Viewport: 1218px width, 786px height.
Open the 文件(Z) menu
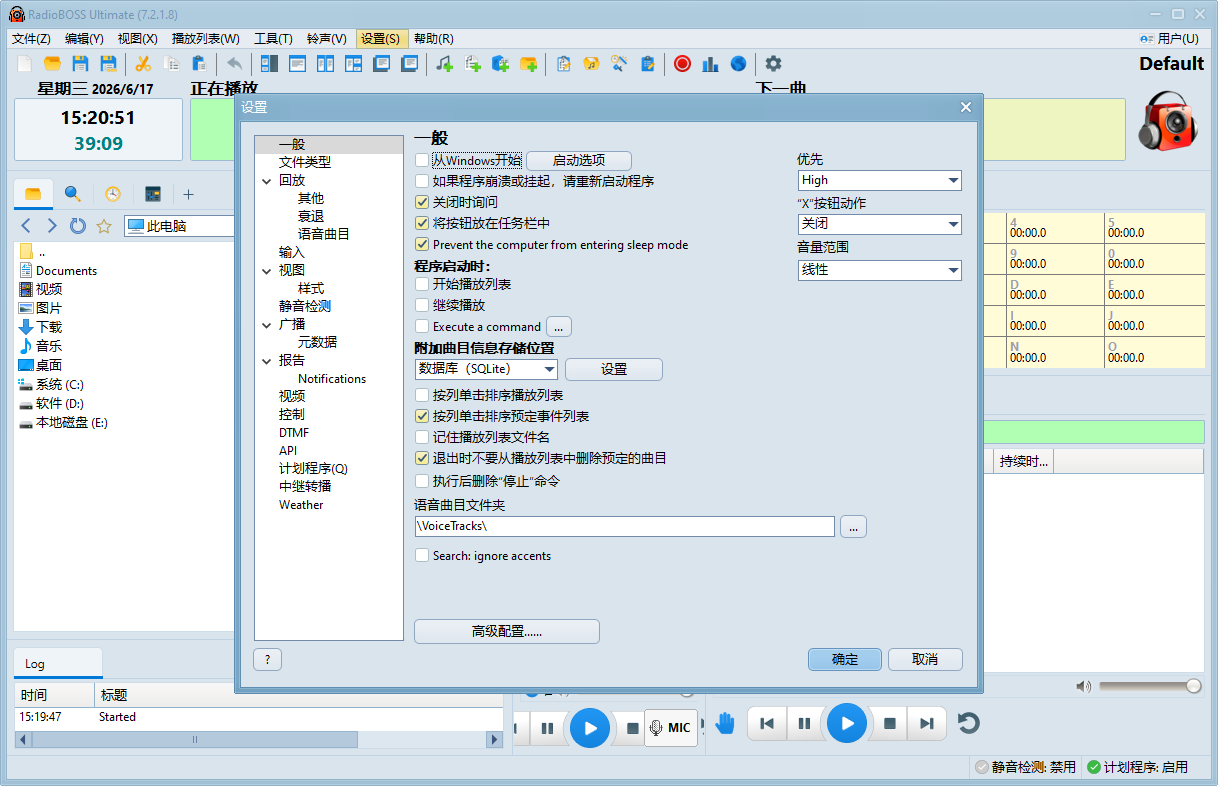pyautogui.click(x=31, y=38)
